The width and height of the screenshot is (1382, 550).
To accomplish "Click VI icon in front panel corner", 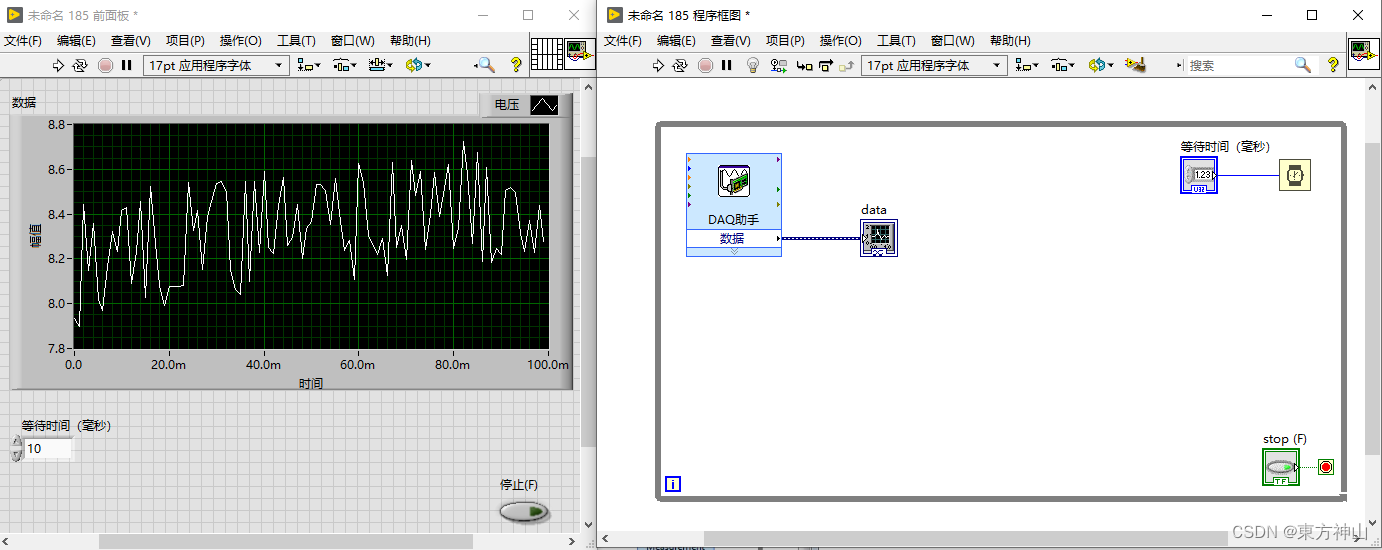I will click(x=579, y=53).
